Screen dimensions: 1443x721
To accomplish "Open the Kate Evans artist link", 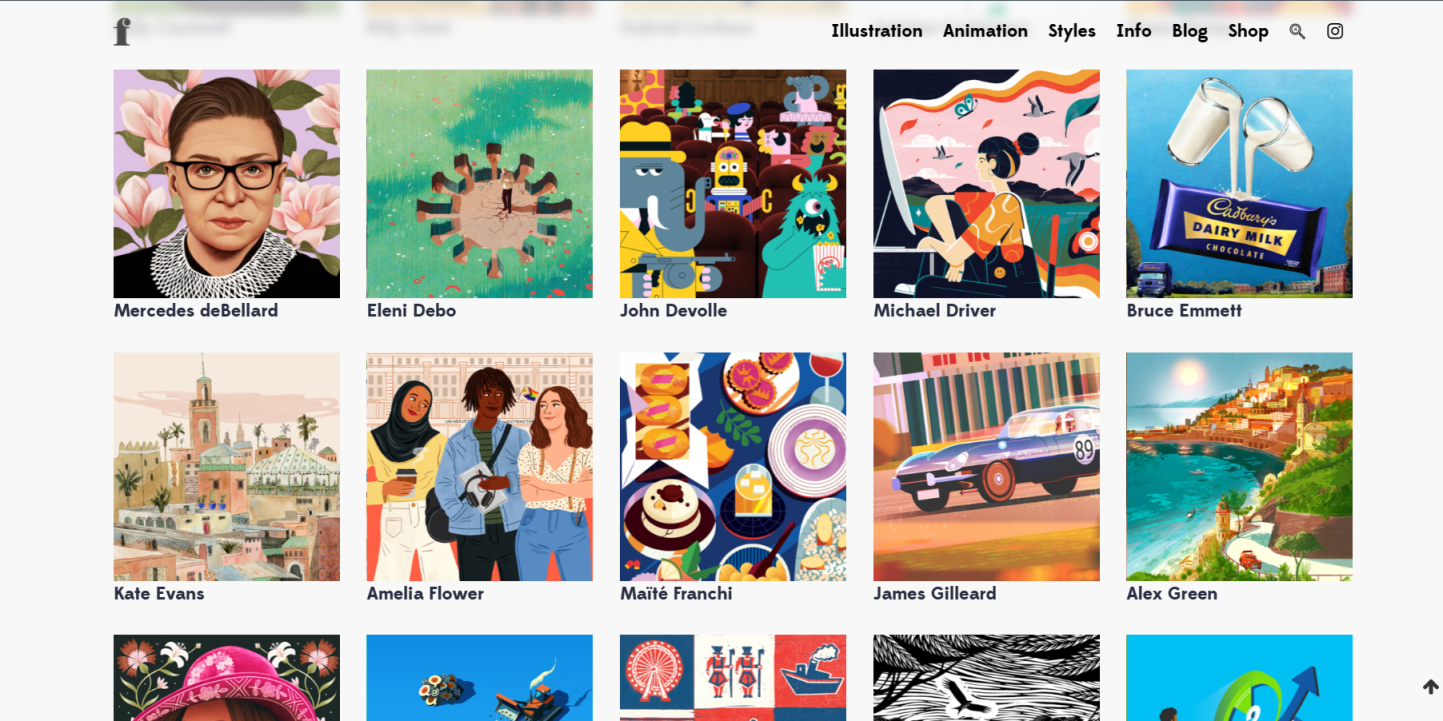I will tap(159, 594).
